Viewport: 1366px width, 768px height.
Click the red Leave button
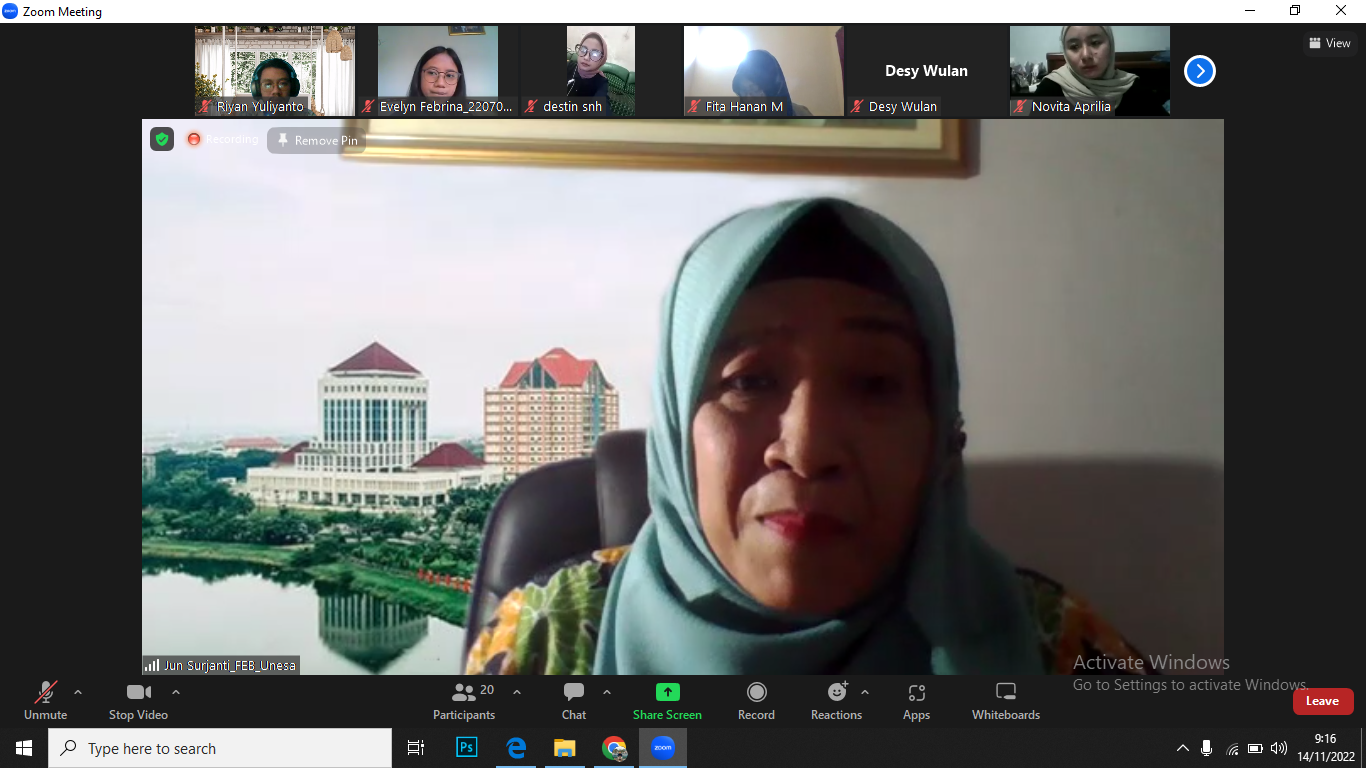tap(1323, 701)
